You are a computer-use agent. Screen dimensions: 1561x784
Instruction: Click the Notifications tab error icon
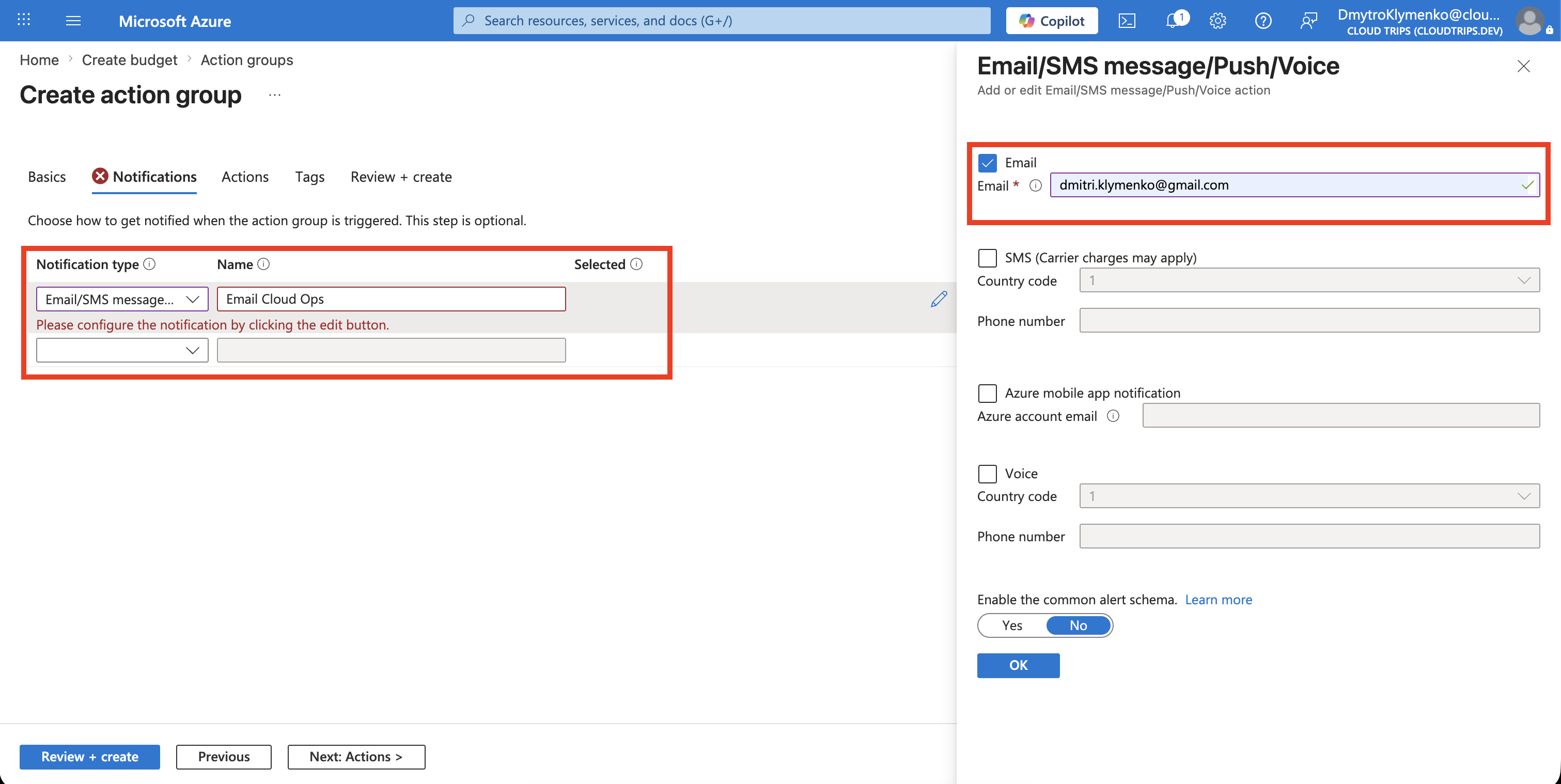point(100,176)
